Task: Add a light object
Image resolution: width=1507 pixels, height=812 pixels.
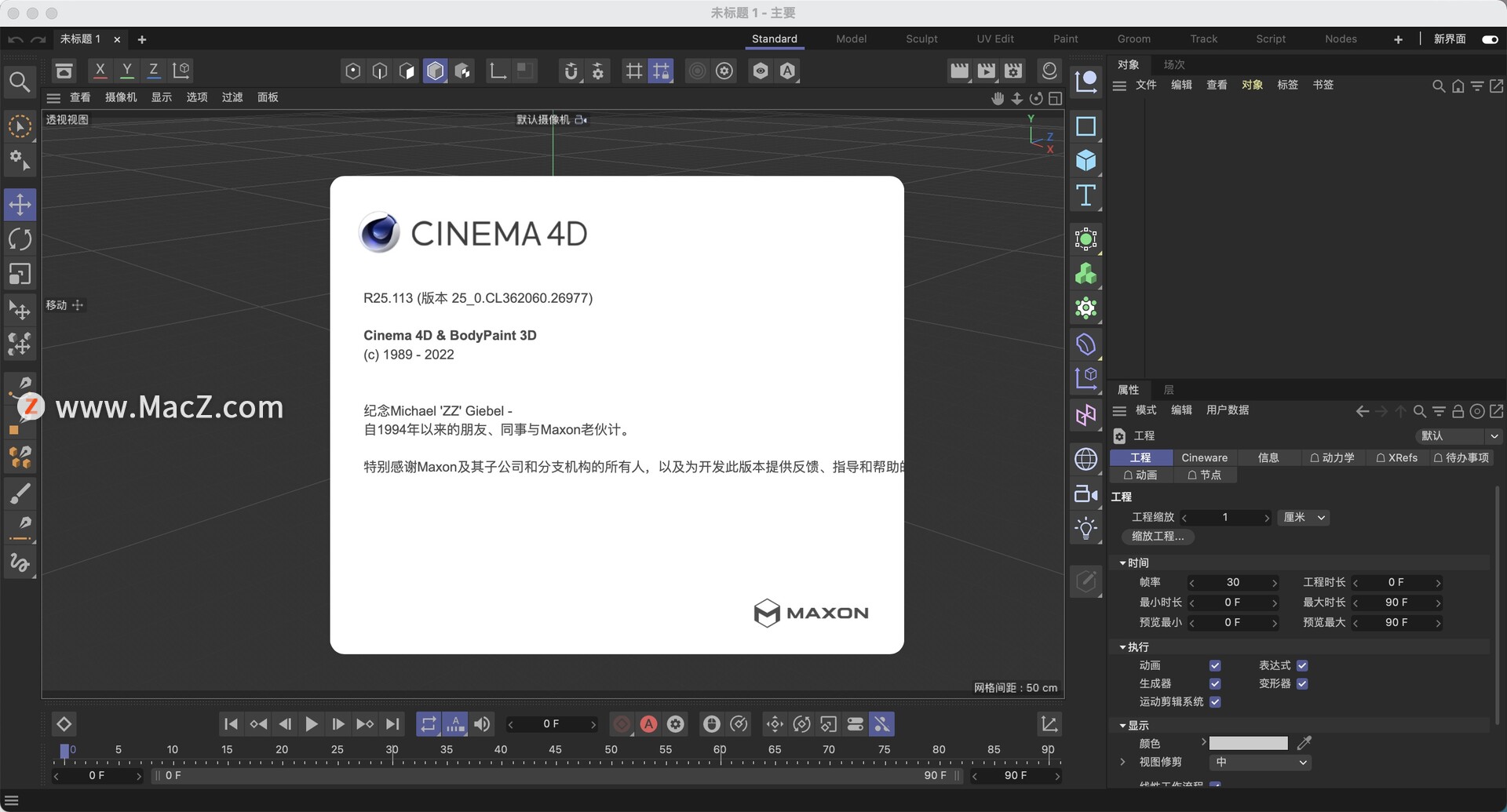Action: point(1086,528)
